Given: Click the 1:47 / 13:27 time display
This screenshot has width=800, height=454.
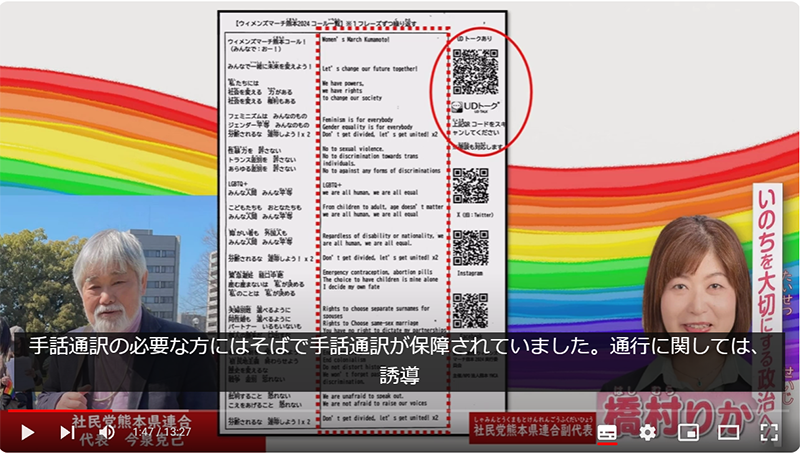Looking at the screenshot, I should pyautogui.click(x=161, y=433).
